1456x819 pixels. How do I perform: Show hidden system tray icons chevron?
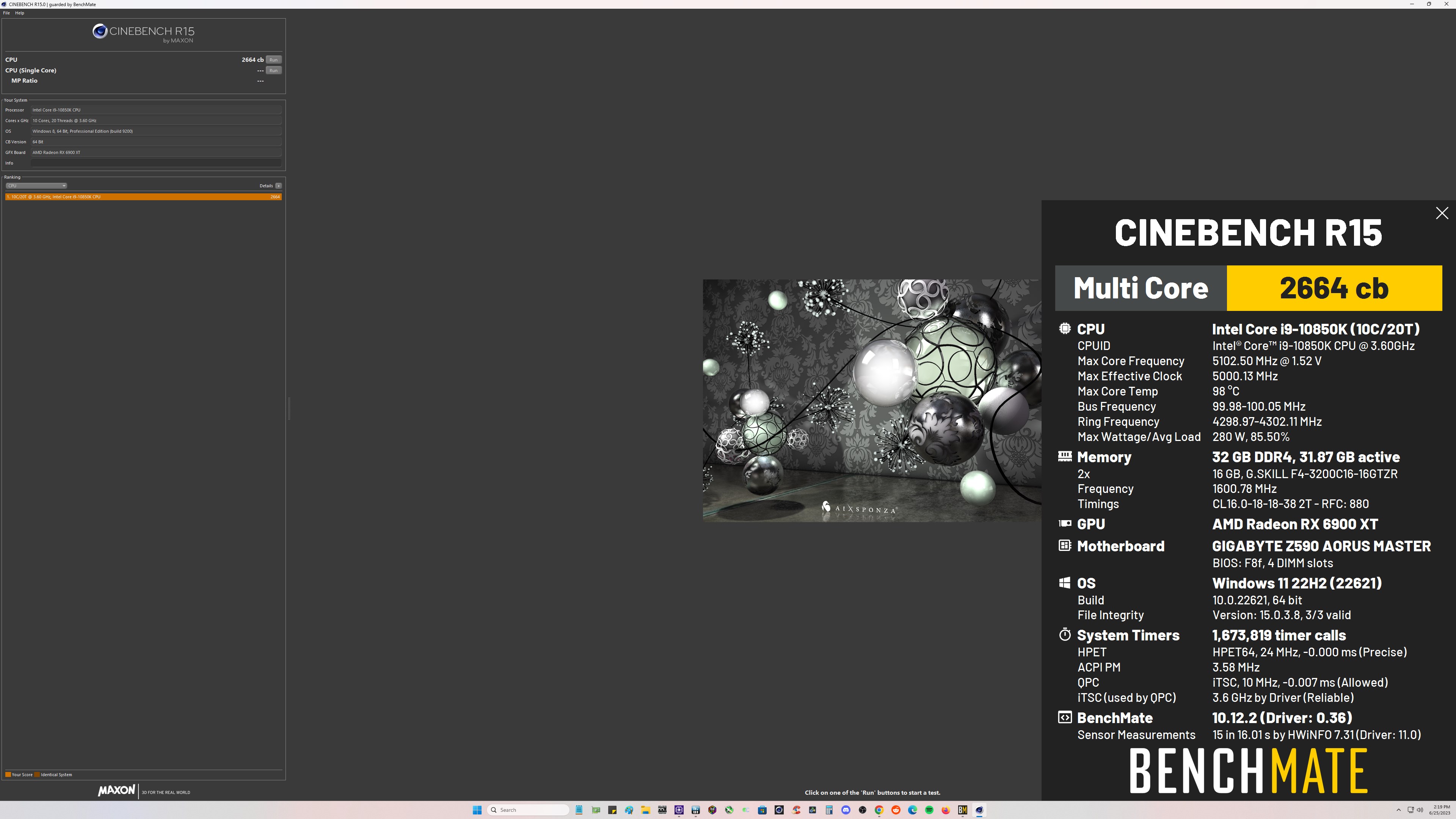point(1398,810)
